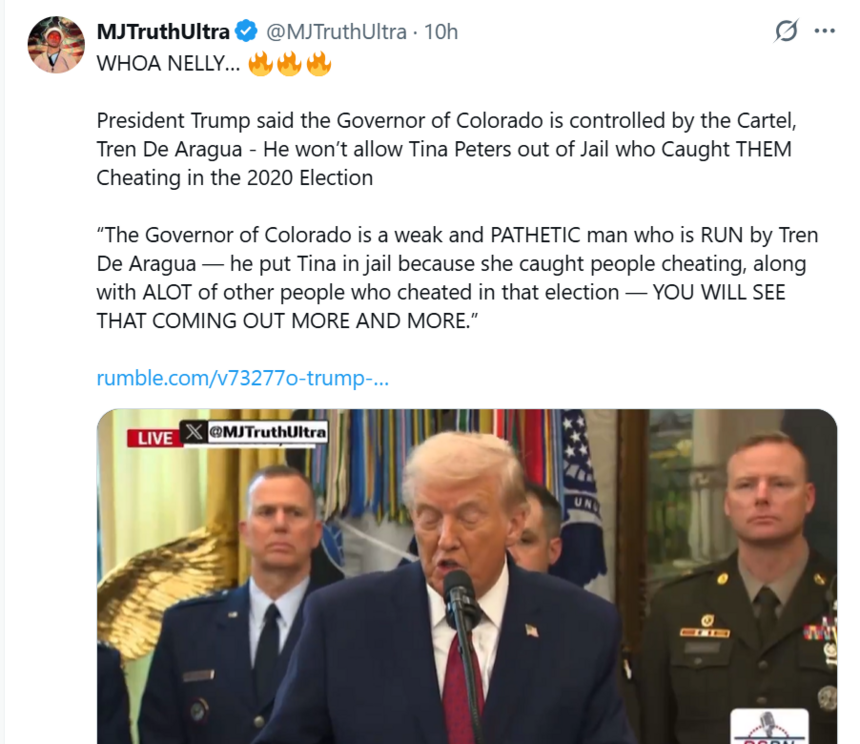Click the @MJTruthUltra handle in the header
Image resolution: width=860 pixels, height=744 pixels.
pos(336,32)
